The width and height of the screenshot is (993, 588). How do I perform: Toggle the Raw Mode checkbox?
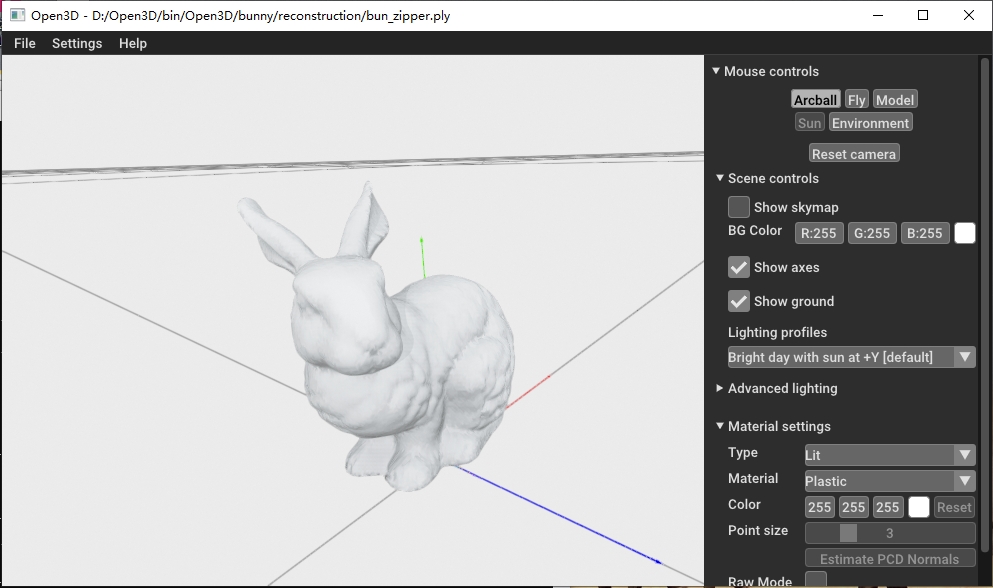pyautogui.click(x=816, y=579)
